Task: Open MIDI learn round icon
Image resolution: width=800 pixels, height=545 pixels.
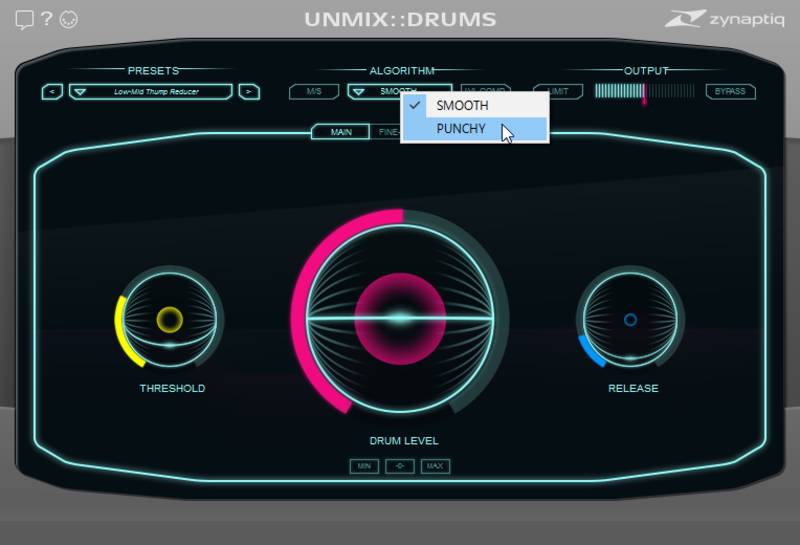Action: coord(69,19)
